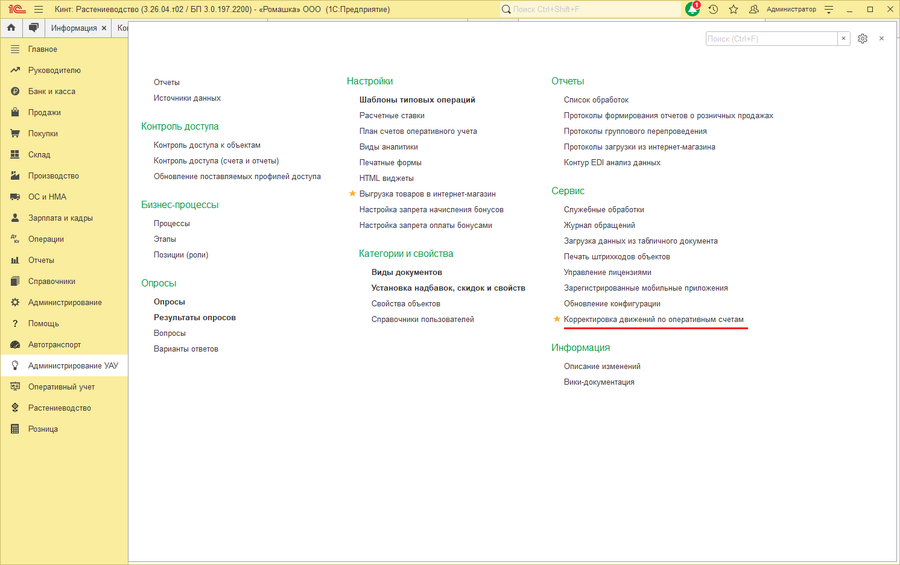This screenshot has width=900, height=565.
Task: Focus the global search Ctrl+Shift+F field
Action: (590, 9)
